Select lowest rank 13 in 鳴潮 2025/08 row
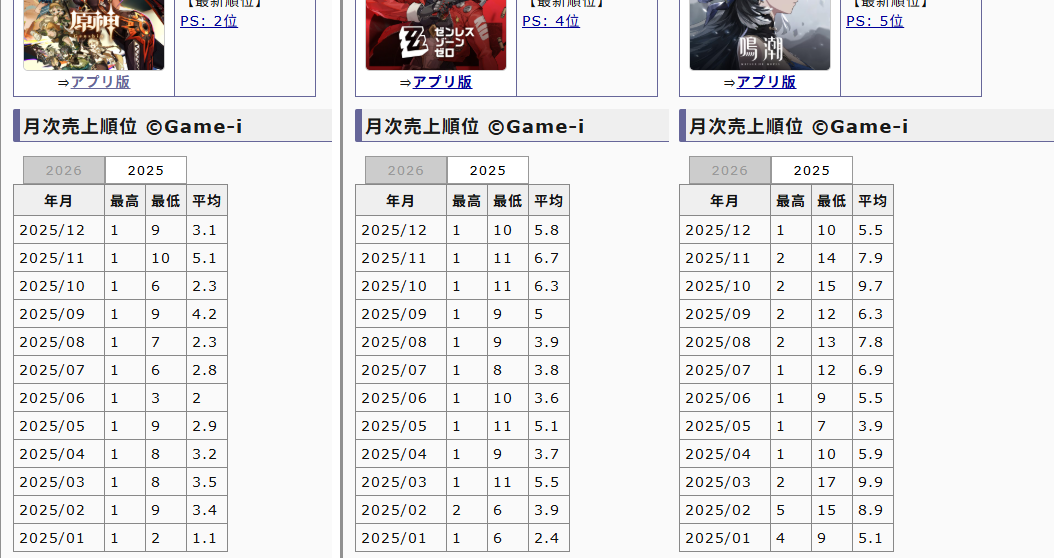This screenshot has width=1054, height=558. pyautogui.click(x=832, y=342)
